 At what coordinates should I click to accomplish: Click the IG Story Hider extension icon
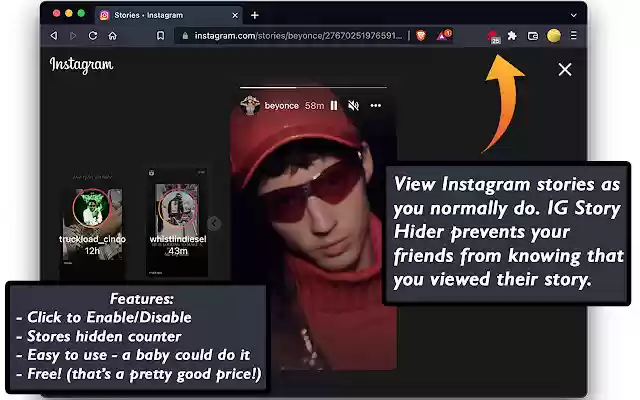coord(493,36)
